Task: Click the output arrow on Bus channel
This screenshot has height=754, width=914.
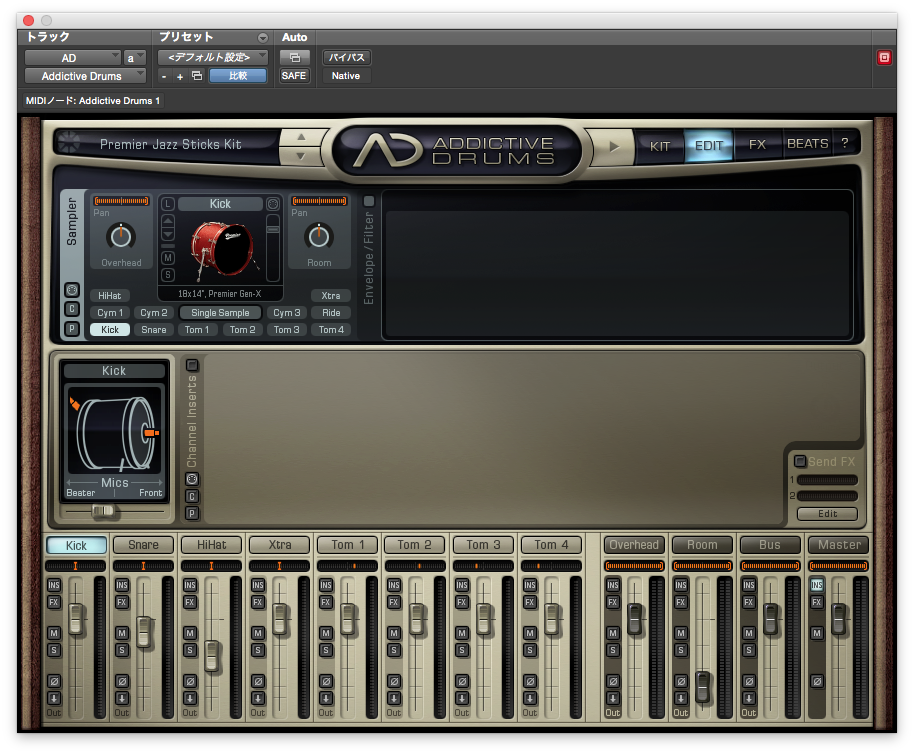Action: click(749, 698)
